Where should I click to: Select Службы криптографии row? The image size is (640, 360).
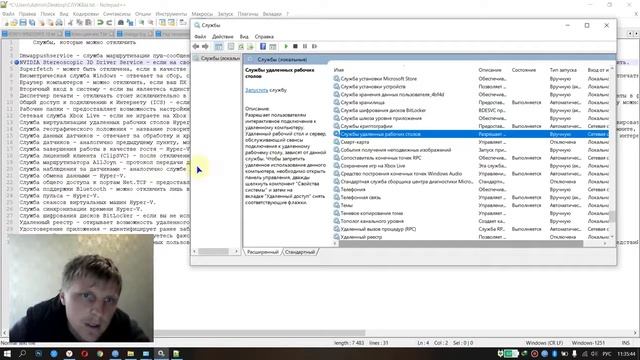tap(471, 126)
